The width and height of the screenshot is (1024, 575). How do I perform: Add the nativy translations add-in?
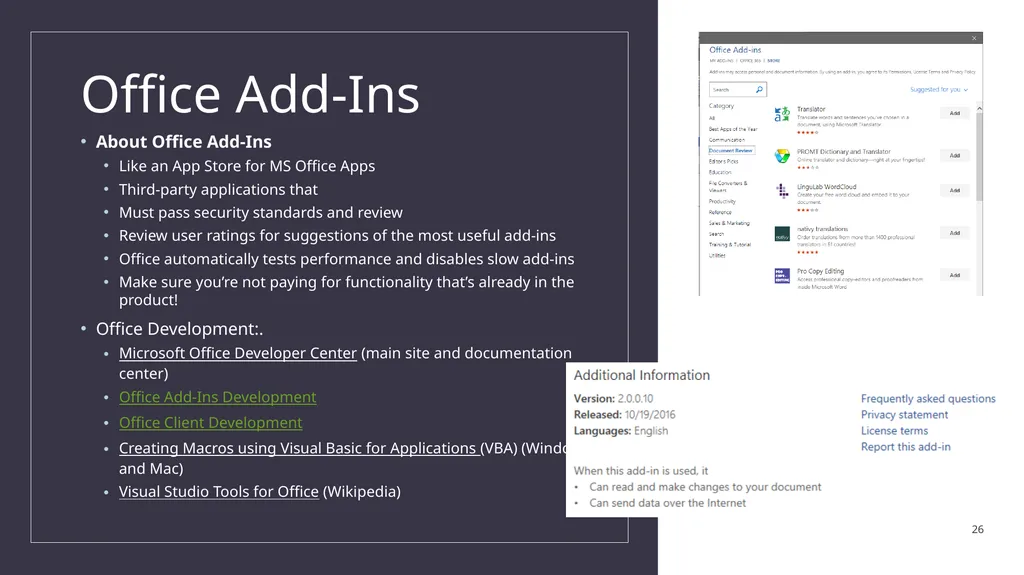point(955,233)
